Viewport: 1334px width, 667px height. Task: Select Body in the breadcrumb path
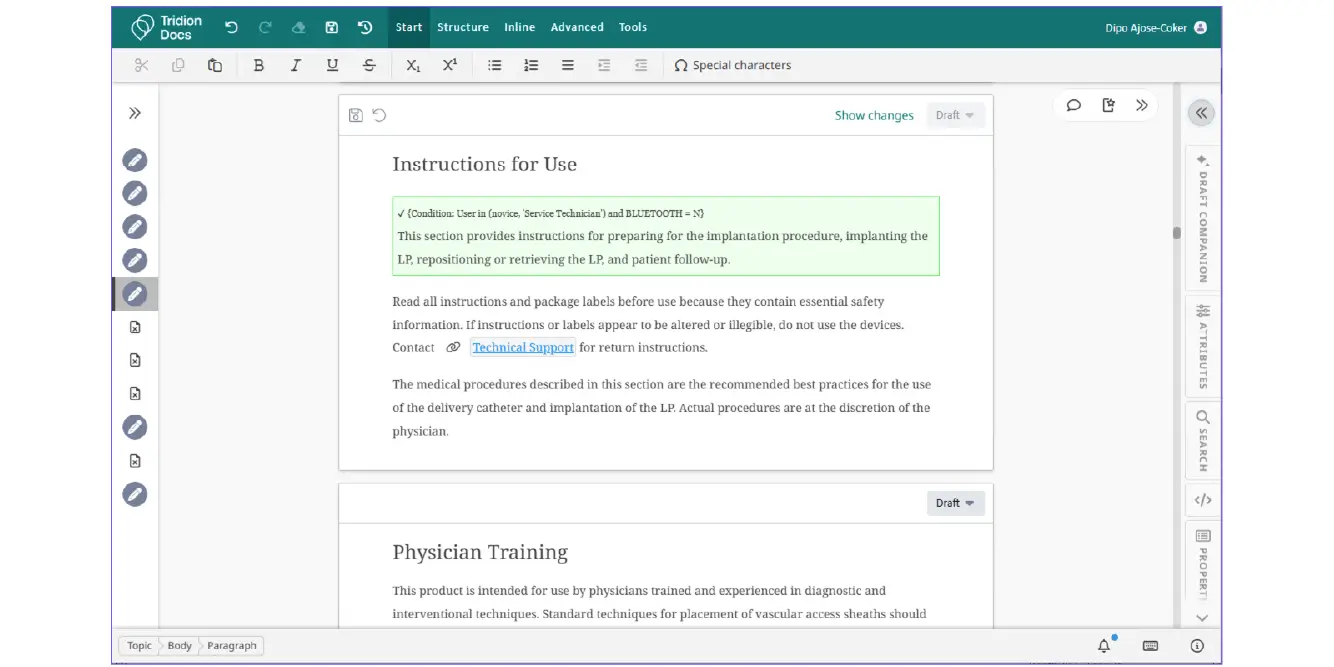[x=179, y=646]
